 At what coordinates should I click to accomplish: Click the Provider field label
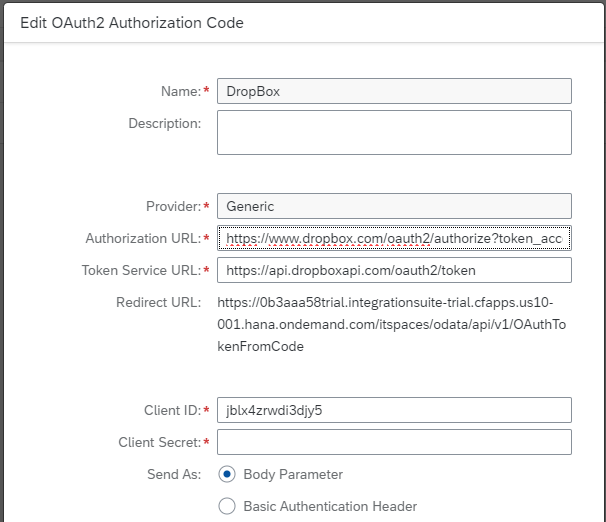tap(172, 206)
